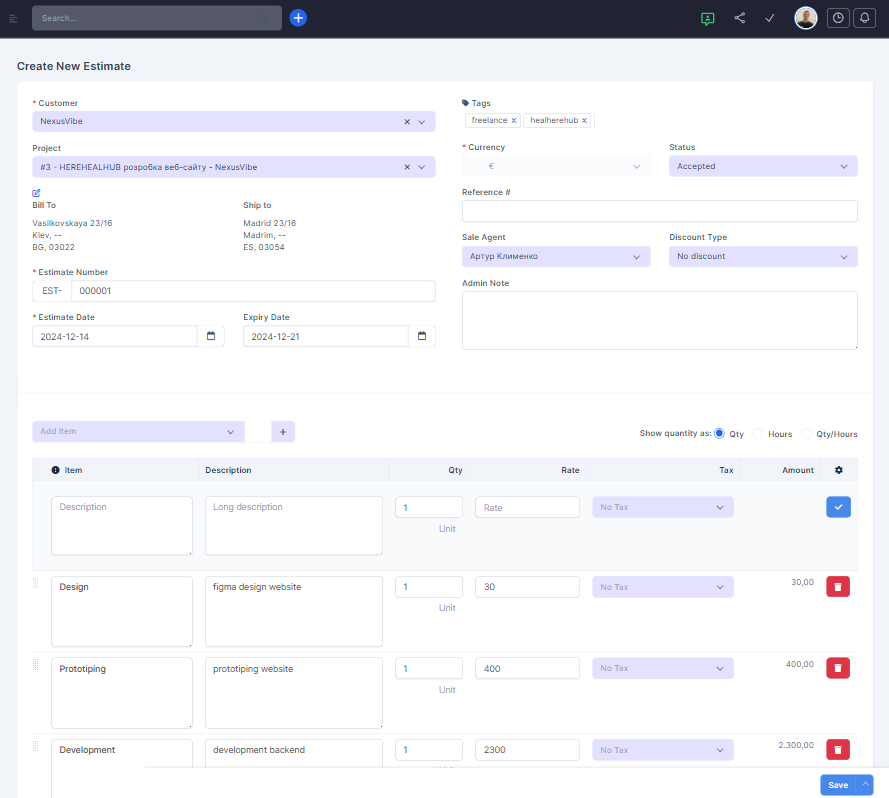Viewport: 889px width, 798px height.
Task: Click the blue plus quick-create icon
Action: click(x=298, y=18)
